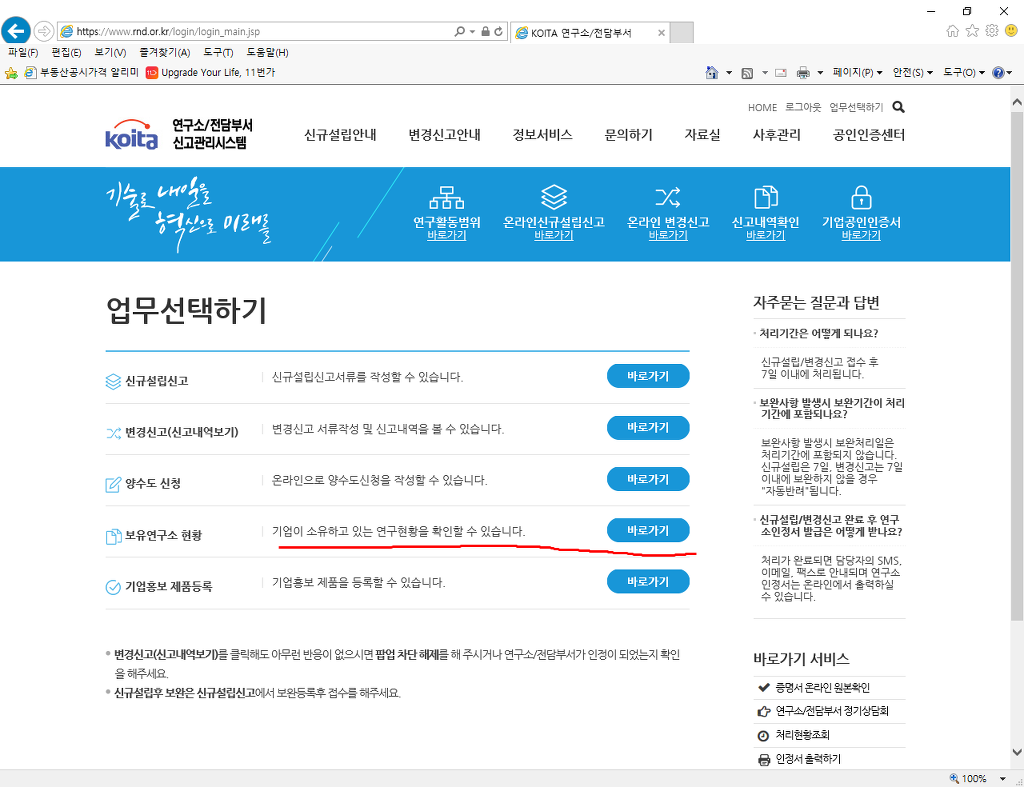Open the 보기(V) menu
The image size is (1024, 787).
(110, 52)
